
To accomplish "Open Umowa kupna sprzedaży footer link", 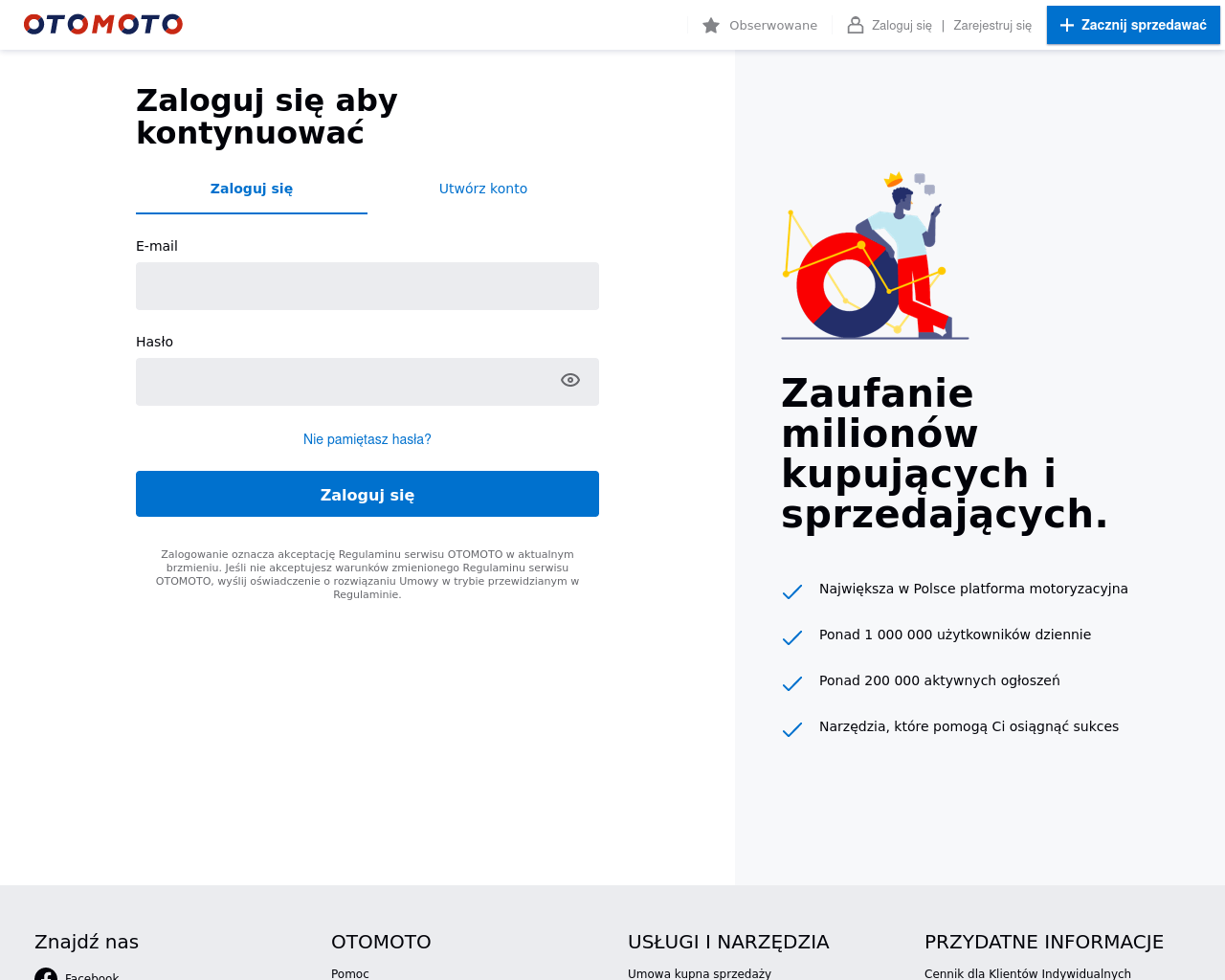I will tap(700, 973).
